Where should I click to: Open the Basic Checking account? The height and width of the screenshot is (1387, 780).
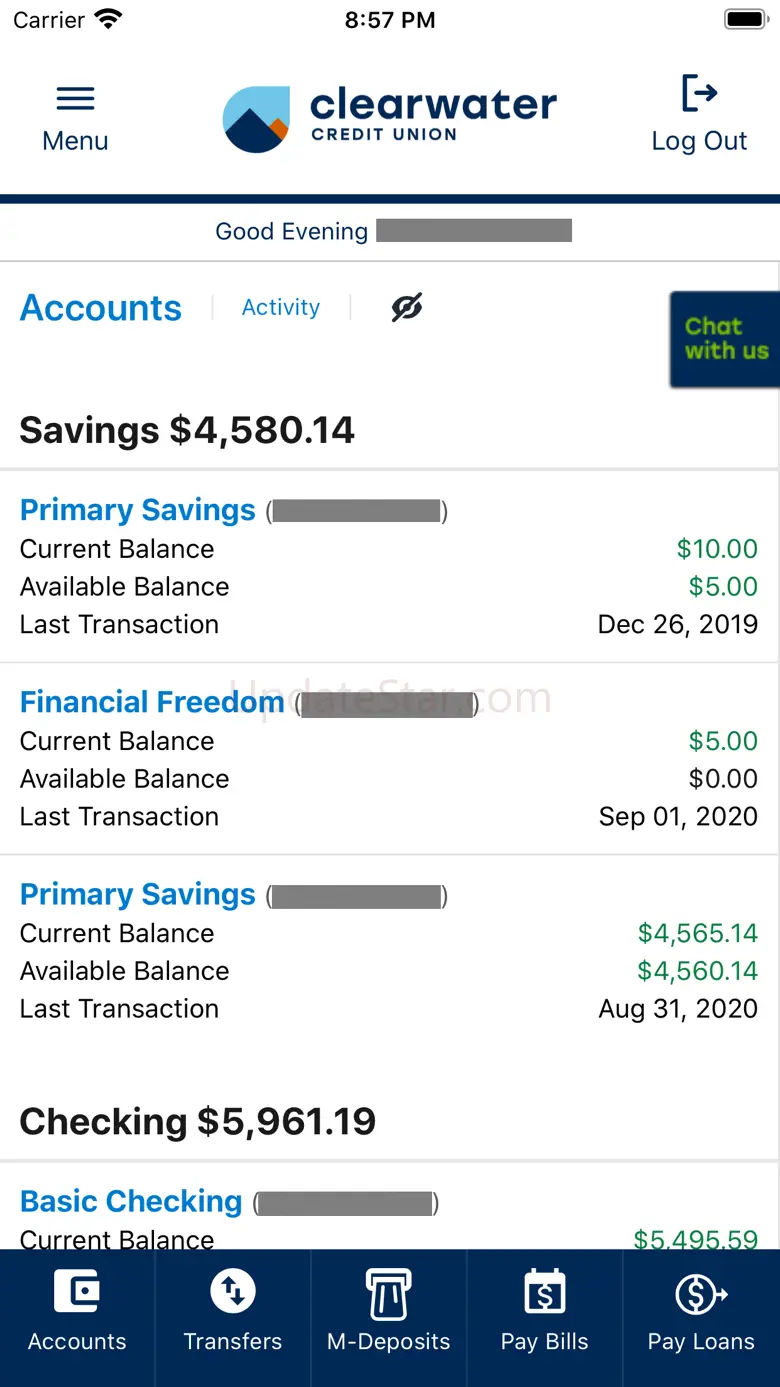coord(131,1201)
